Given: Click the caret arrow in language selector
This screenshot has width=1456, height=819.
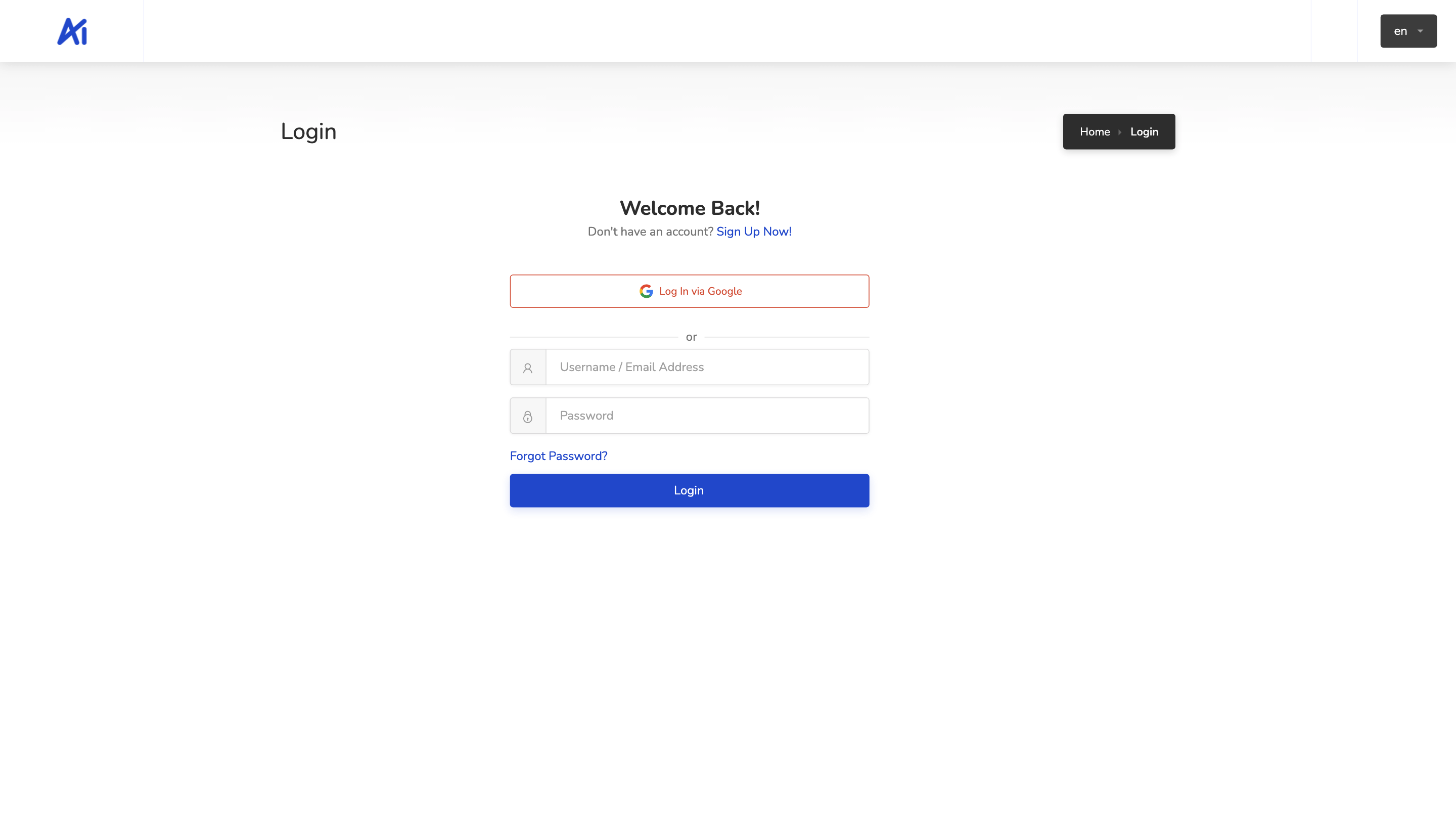Looking at the screenshot, I should 1421,31.
